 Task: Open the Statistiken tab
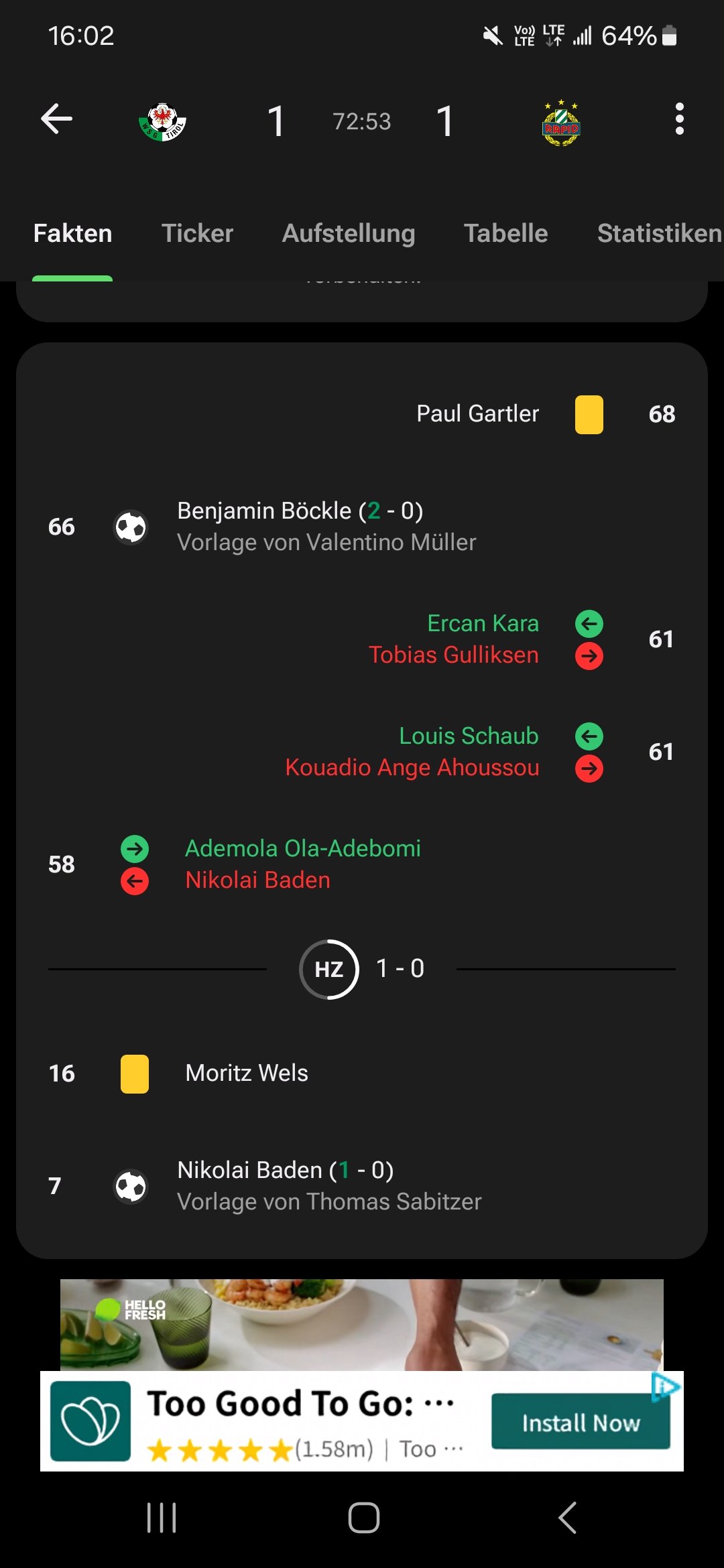coord(659,234)
